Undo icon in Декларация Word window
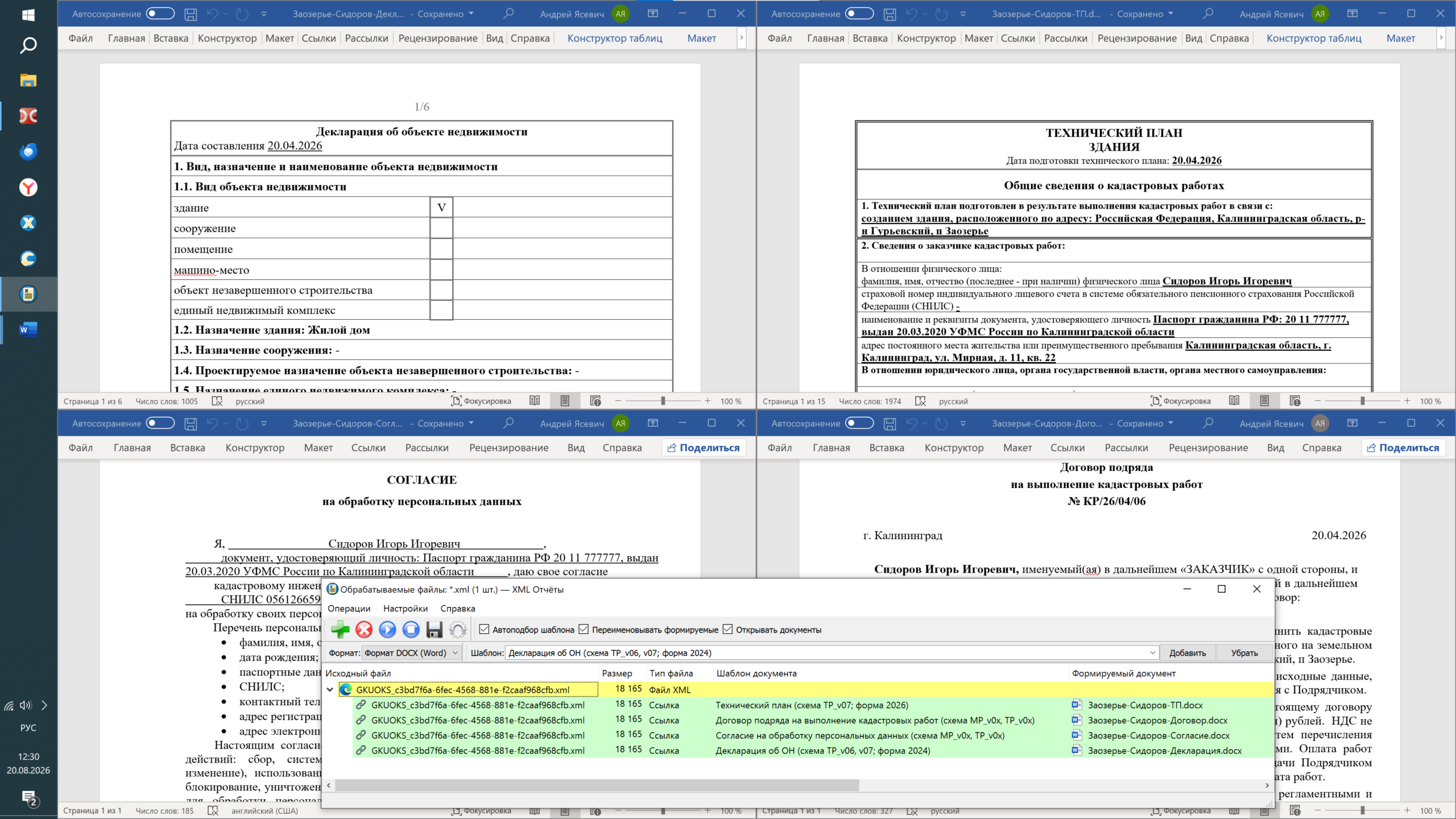Image resolution: width=1456 pixels, height=819 pixels. tap(213, 14)
